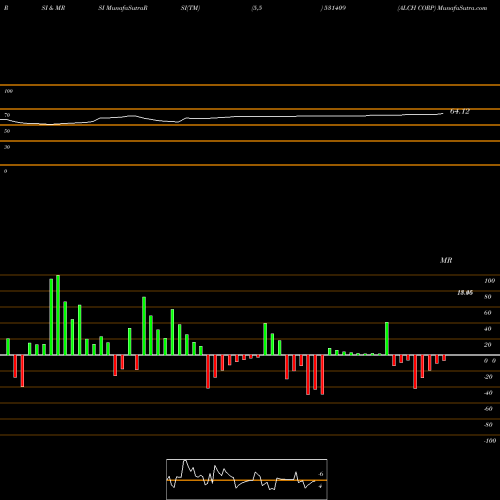
Task: Click the -20 label on MR axis
Action: (x=488, y=377)
